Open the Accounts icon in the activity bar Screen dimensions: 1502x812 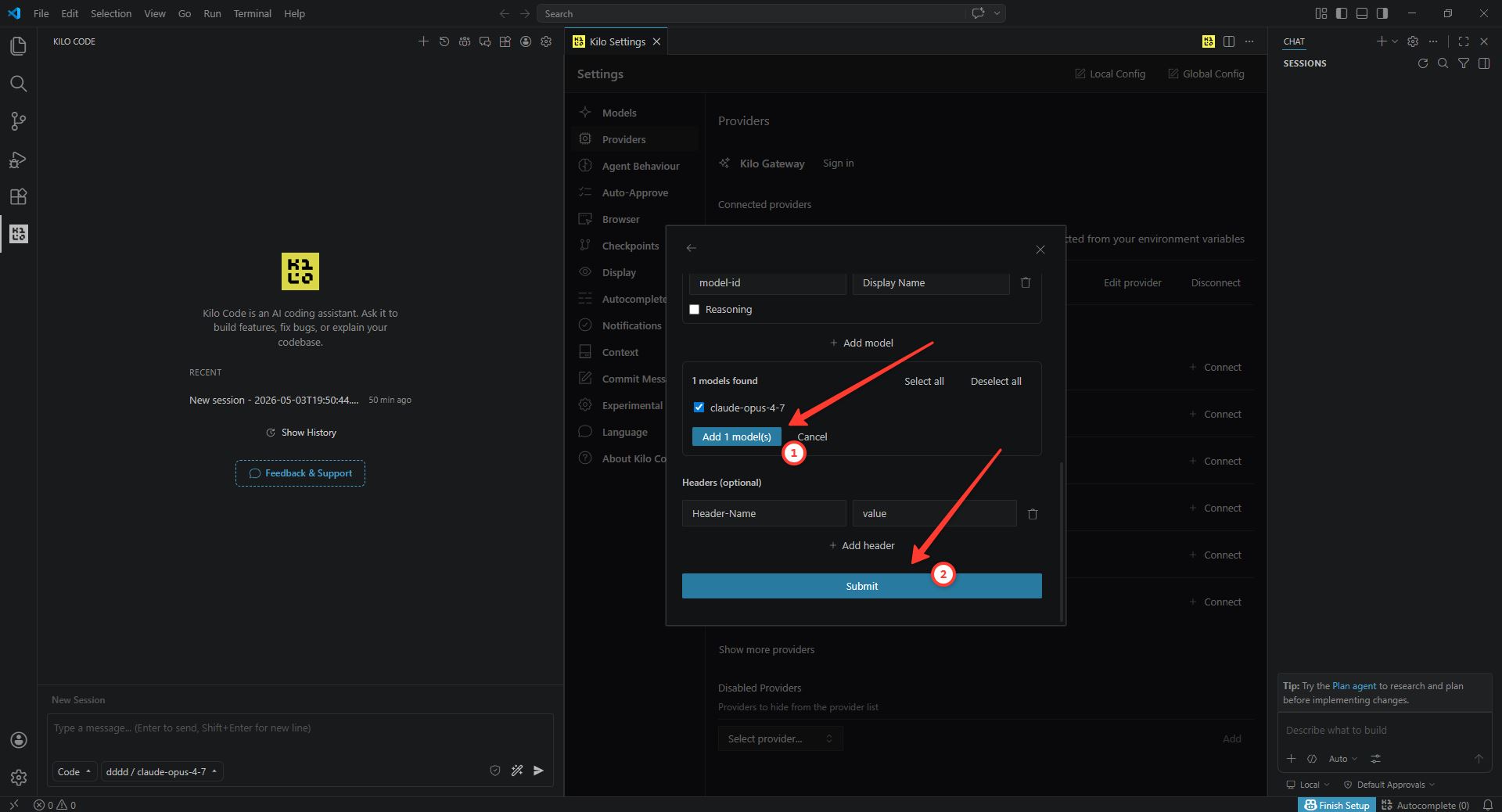click(18, 740)
